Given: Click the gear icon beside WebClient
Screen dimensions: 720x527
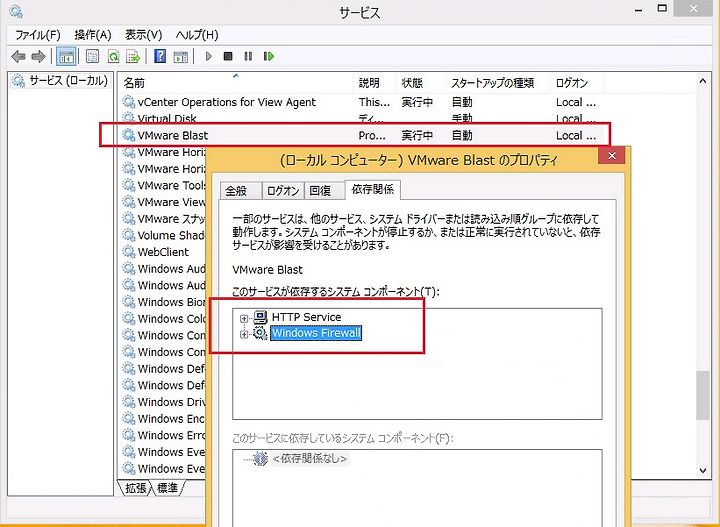Looking at the screenshot, I should pyautogui.click(x=129, y=252).
